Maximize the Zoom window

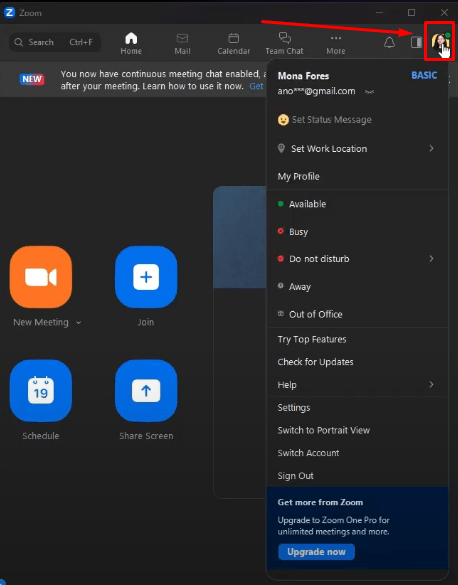coord(411,12)
